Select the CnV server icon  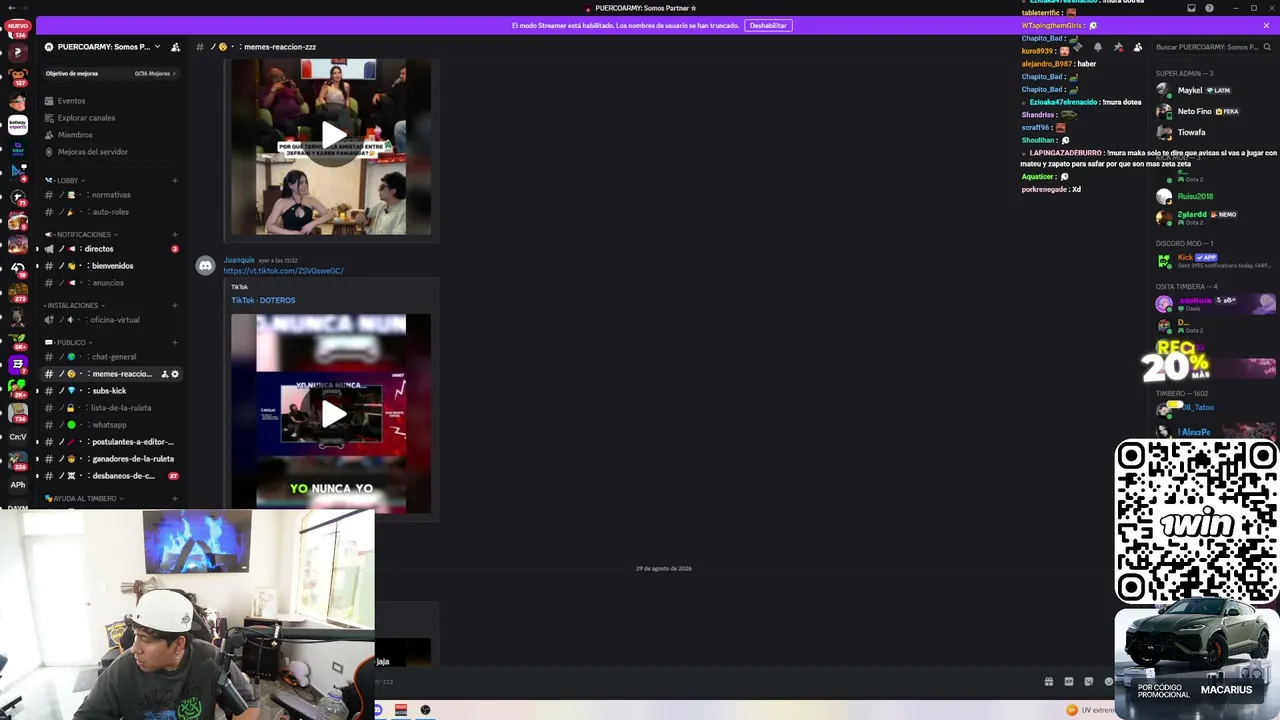point(18,437)
